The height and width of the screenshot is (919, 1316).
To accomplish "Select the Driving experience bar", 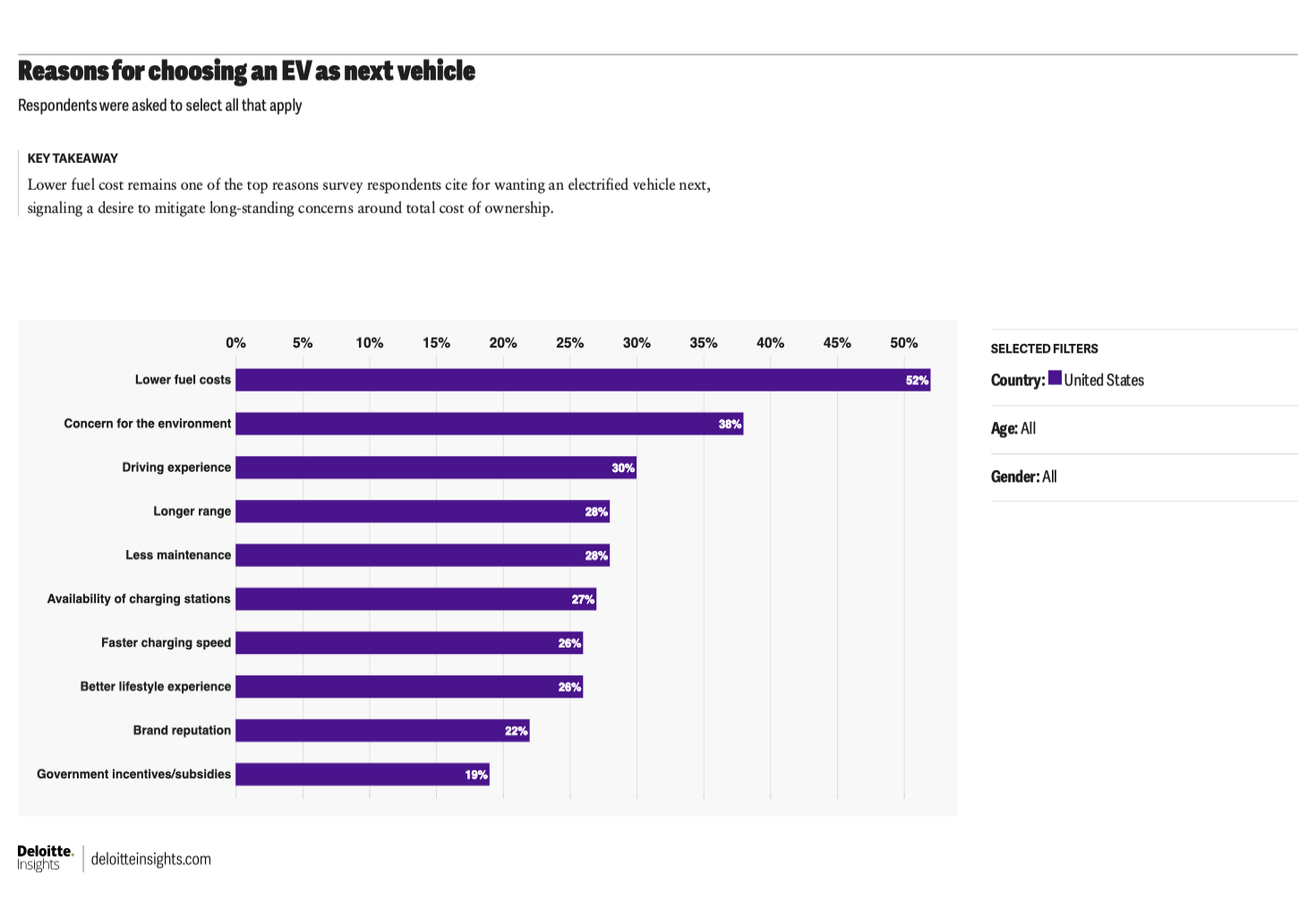I will coord(435,468).
